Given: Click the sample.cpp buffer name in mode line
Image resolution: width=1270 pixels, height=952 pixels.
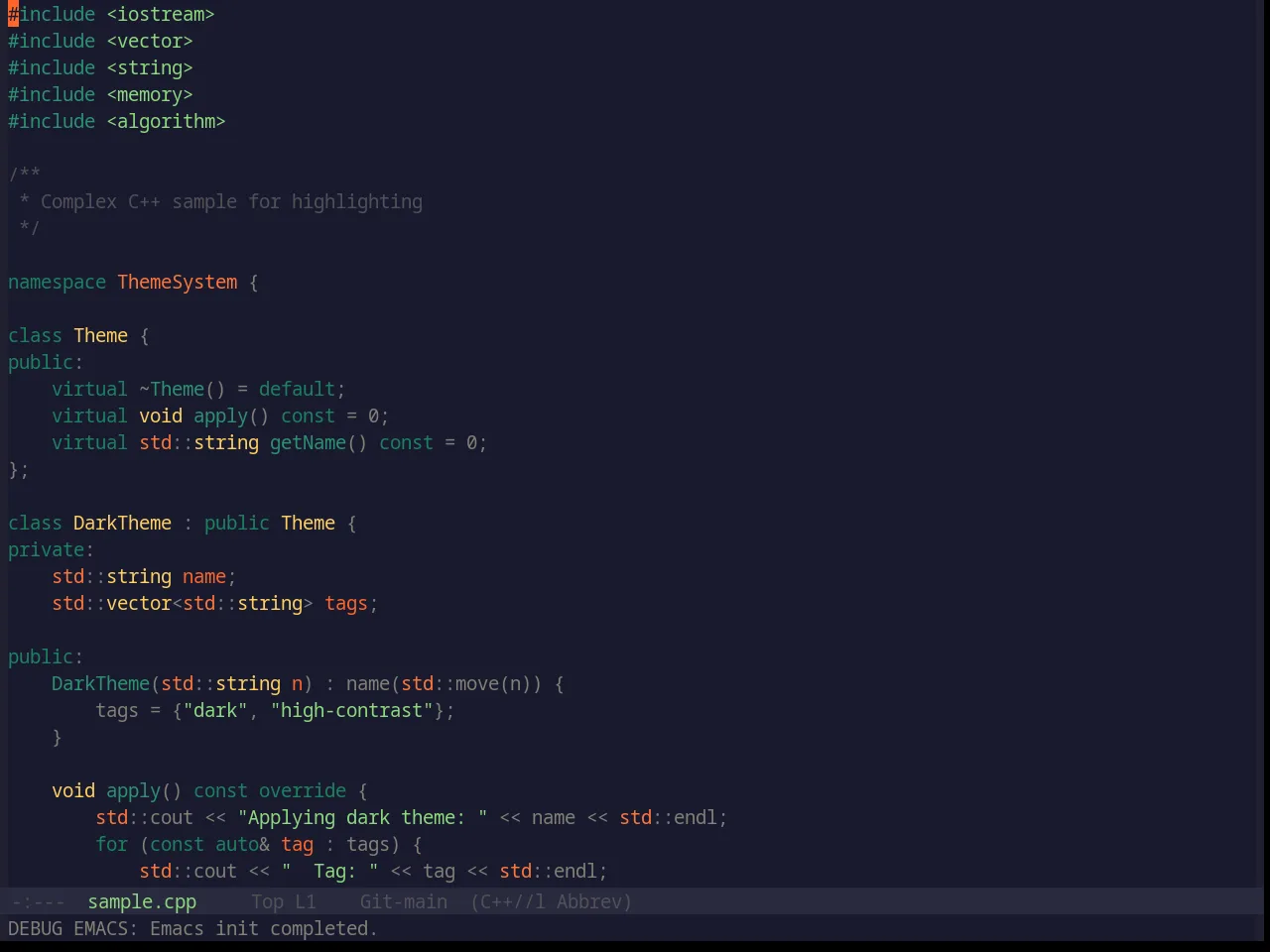Looking at the screenshot, I should coord(142,901).
